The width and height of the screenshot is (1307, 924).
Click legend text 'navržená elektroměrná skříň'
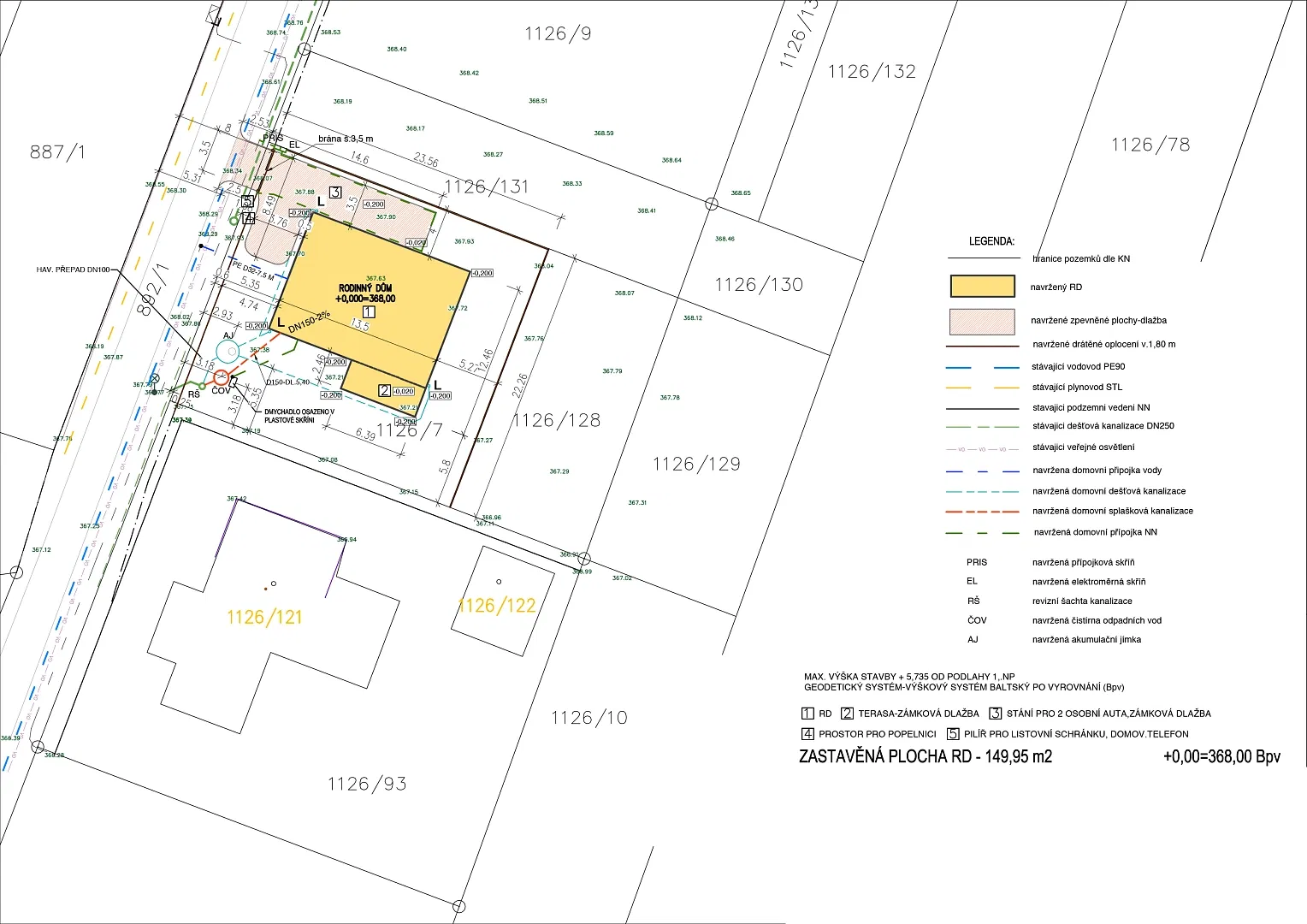tap(1089, 582)
